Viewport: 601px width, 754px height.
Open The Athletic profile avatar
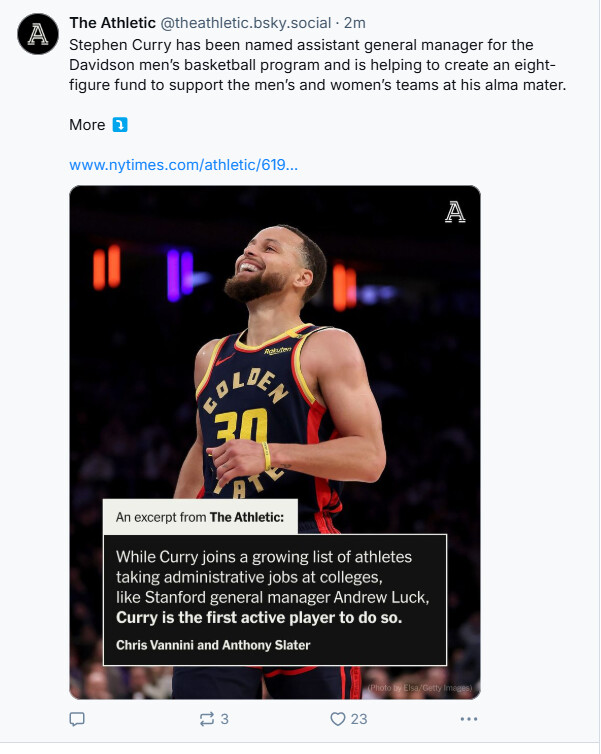38,35
